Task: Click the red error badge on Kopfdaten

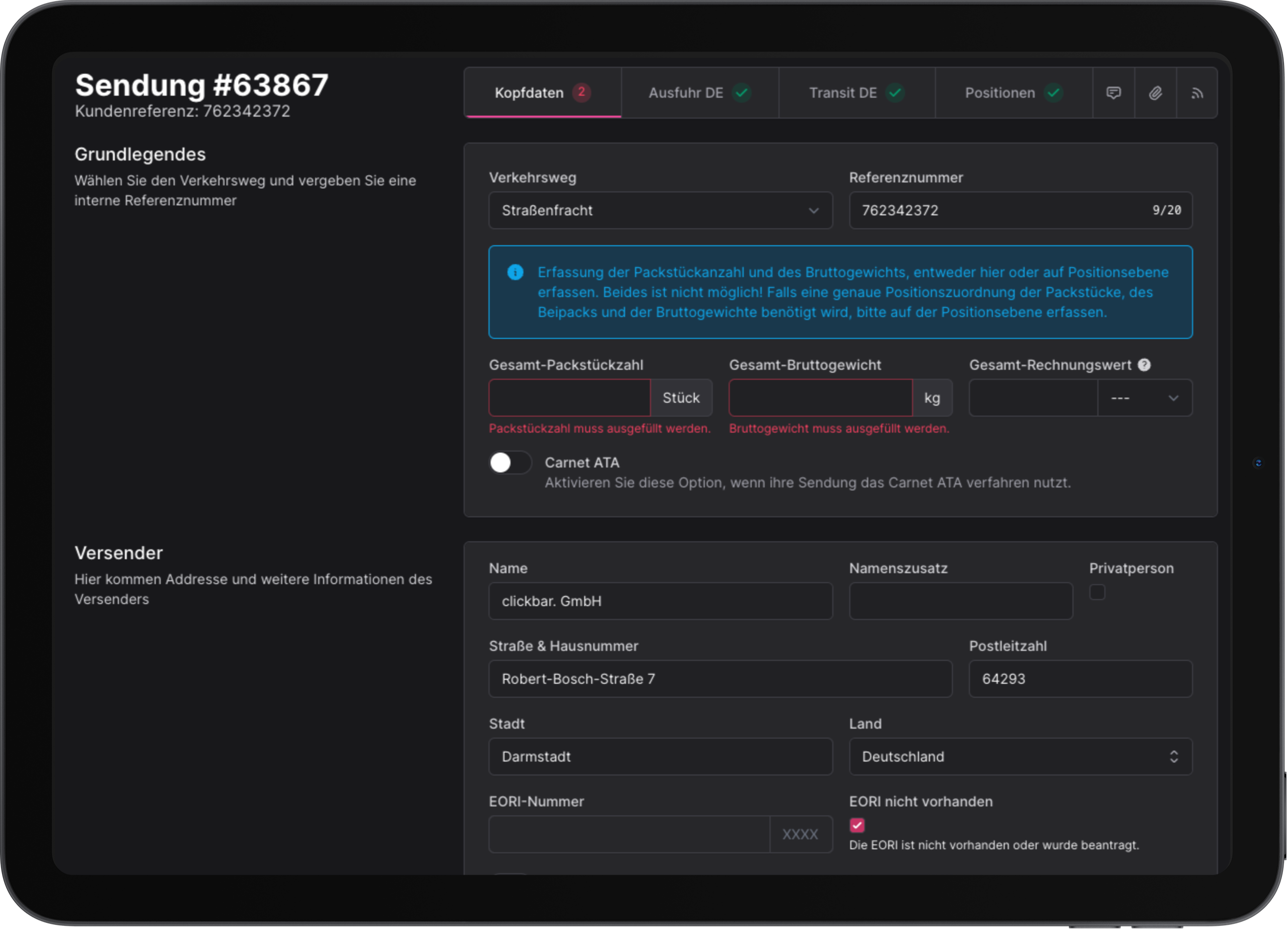Action: point(581,92)
